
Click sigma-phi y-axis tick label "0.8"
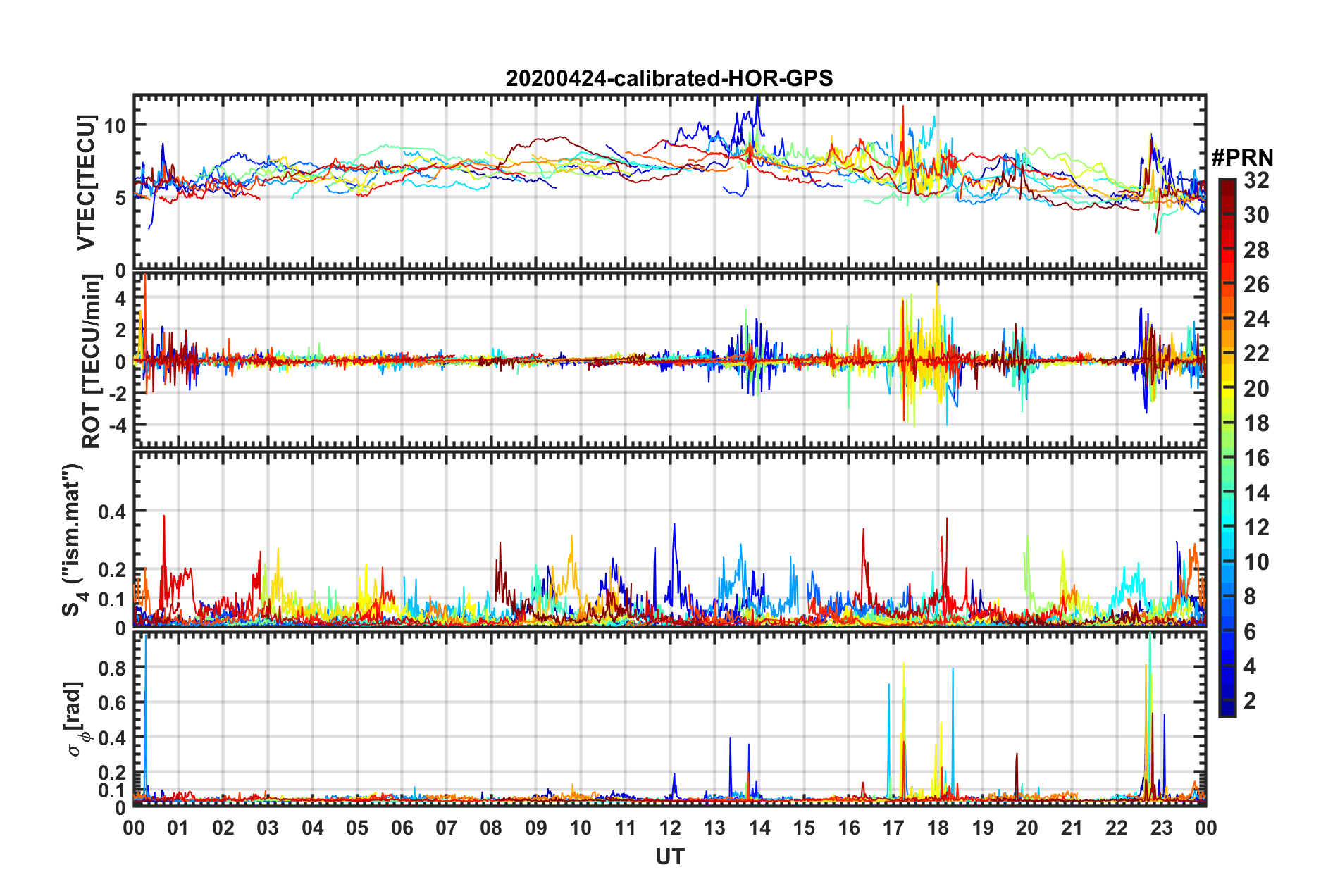pyautogui.click(x=113, y=668)
